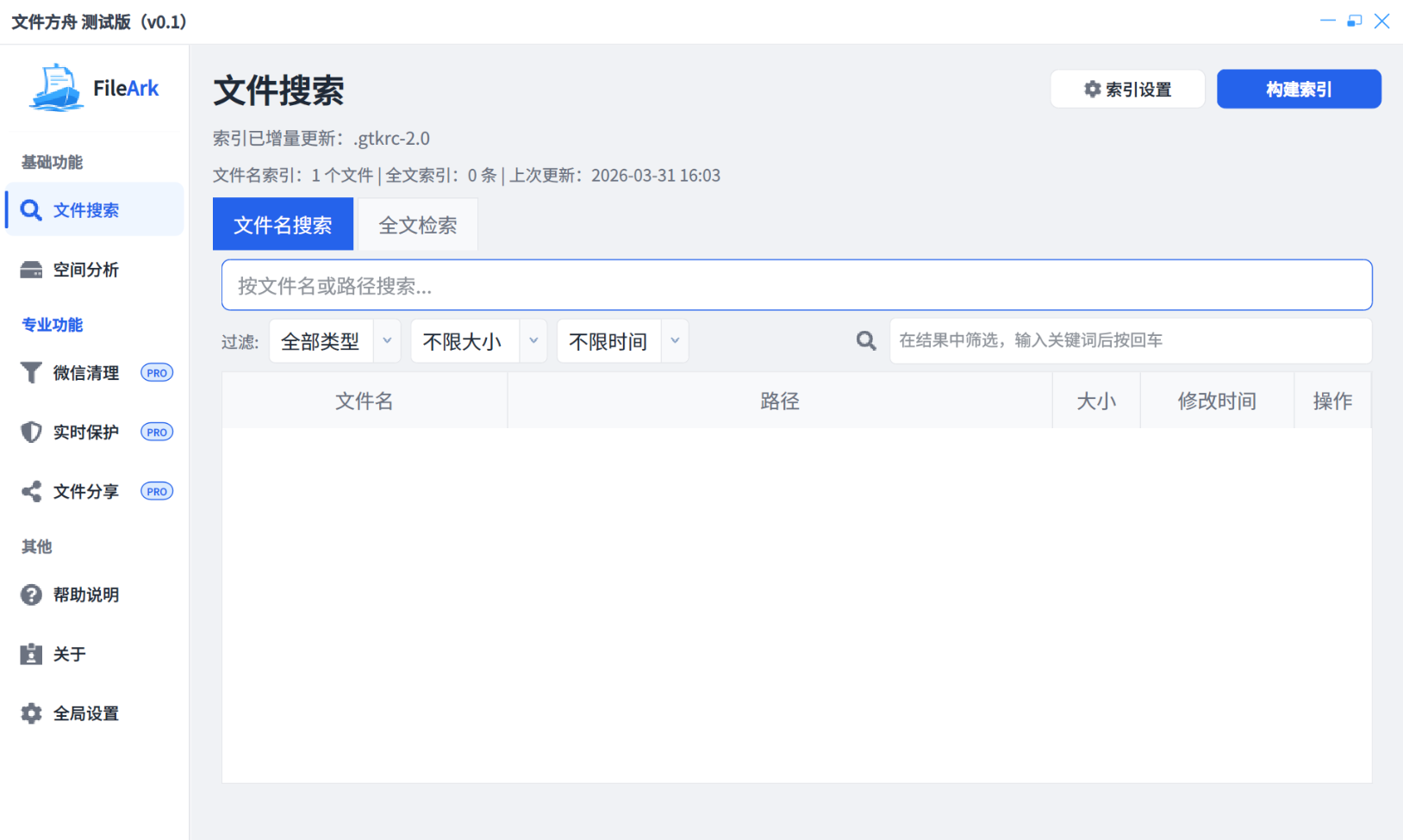Click the 修改时间 column header
1403x840 pixels.
coord(1217,400)
